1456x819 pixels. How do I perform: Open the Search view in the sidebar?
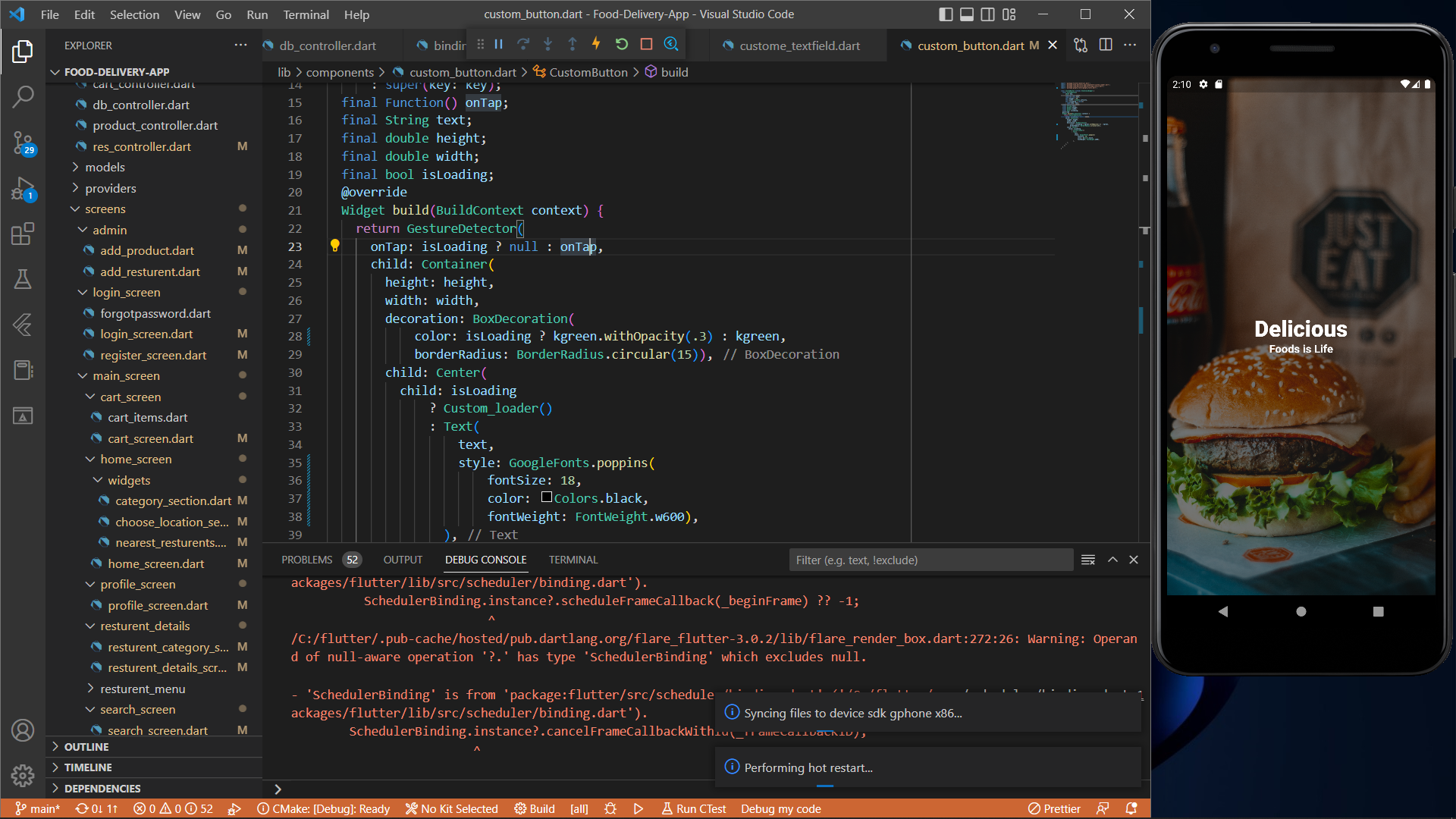click(x=23, y=97)
